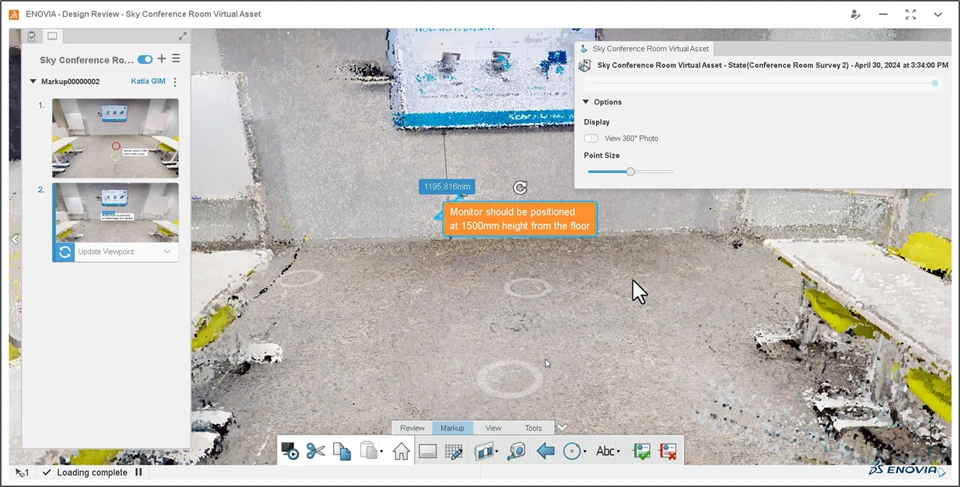Click the validate markup green check icon
The image size is (960, 487).
(642, 451)
